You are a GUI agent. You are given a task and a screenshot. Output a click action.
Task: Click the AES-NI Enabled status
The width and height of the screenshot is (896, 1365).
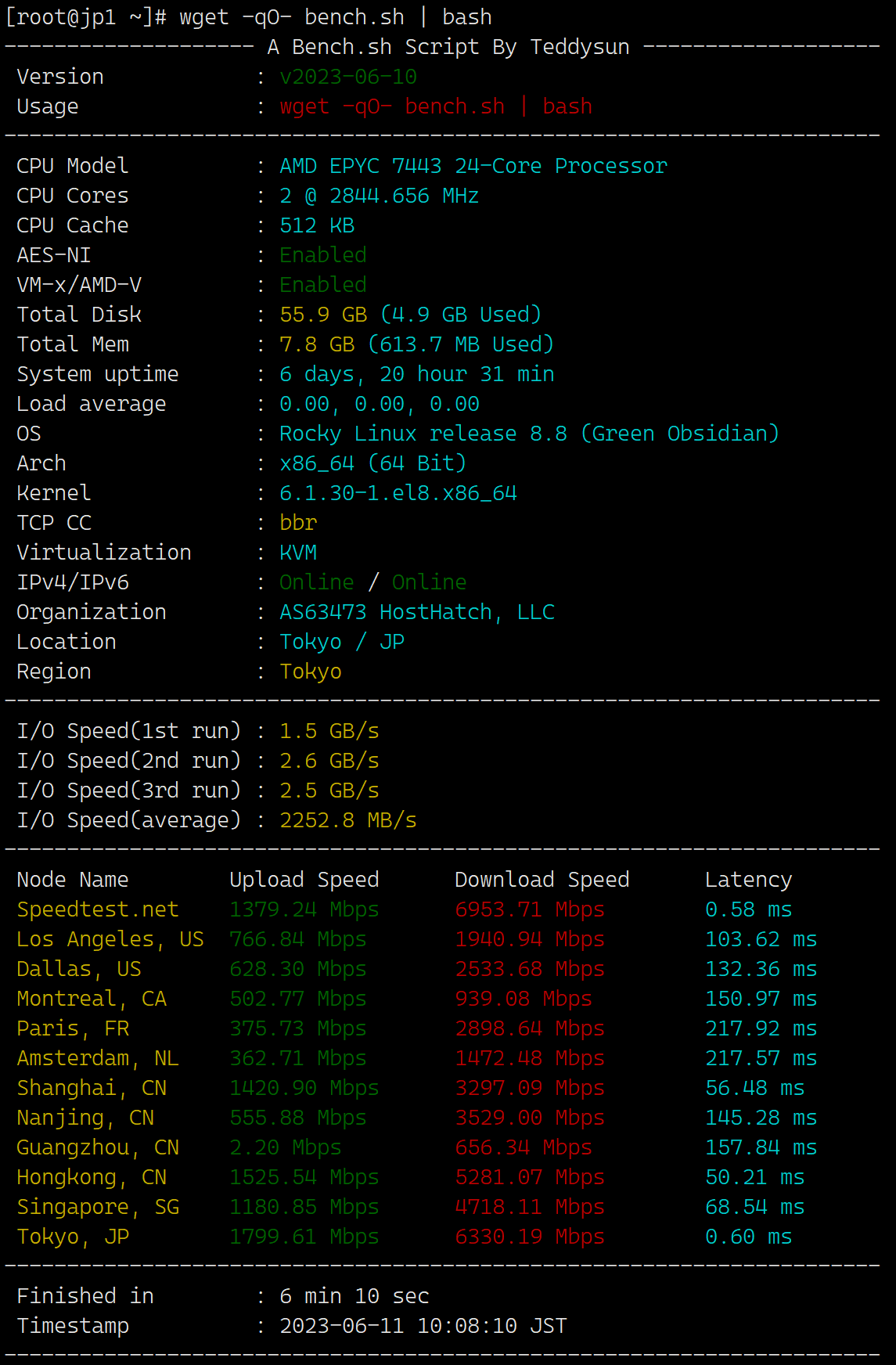[323, 255]
